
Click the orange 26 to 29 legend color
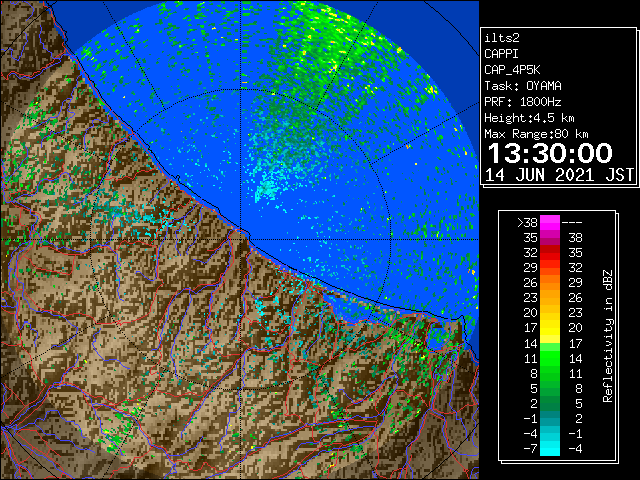tap(550, 283)
